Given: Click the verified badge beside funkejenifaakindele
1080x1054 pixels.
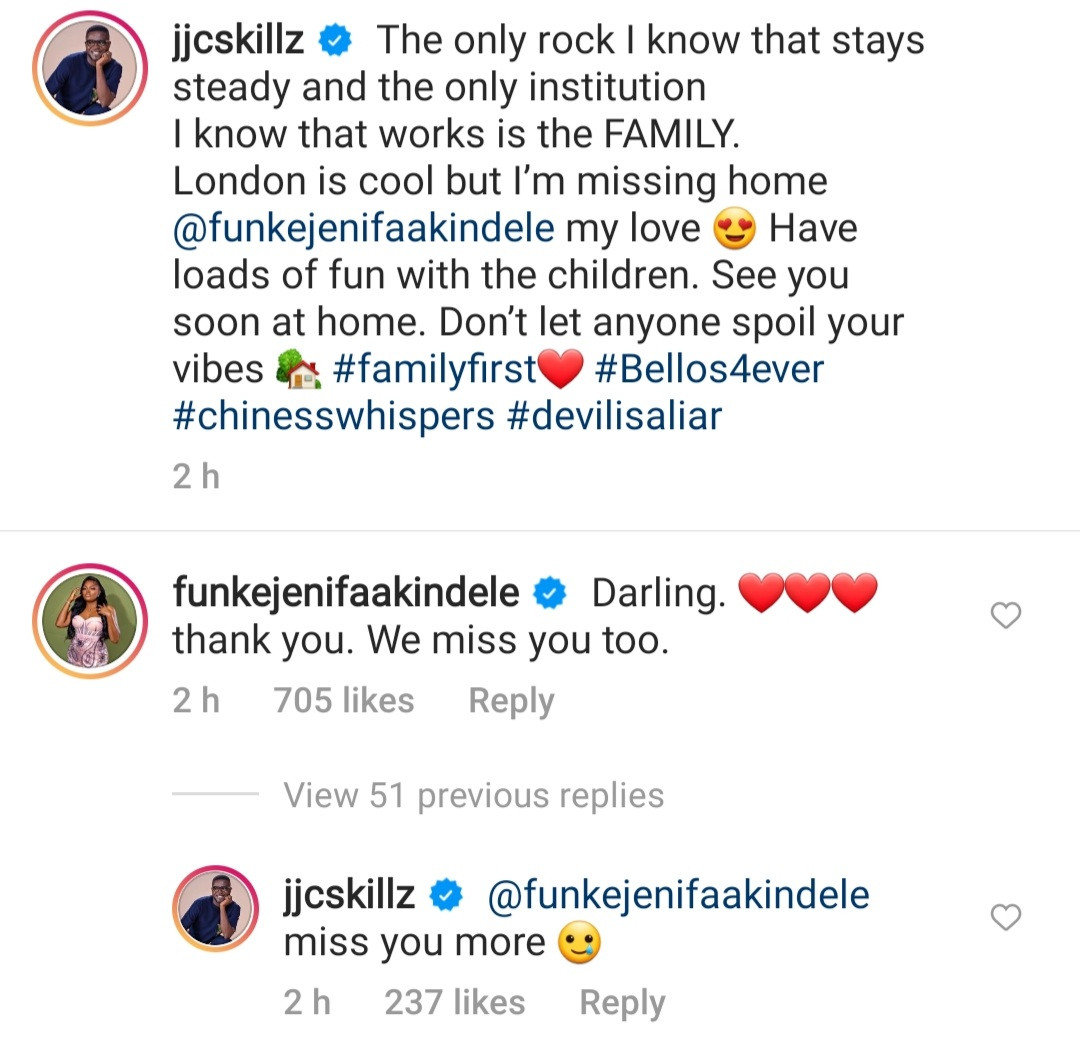Looking at the screenshot, I should [551, 592].
